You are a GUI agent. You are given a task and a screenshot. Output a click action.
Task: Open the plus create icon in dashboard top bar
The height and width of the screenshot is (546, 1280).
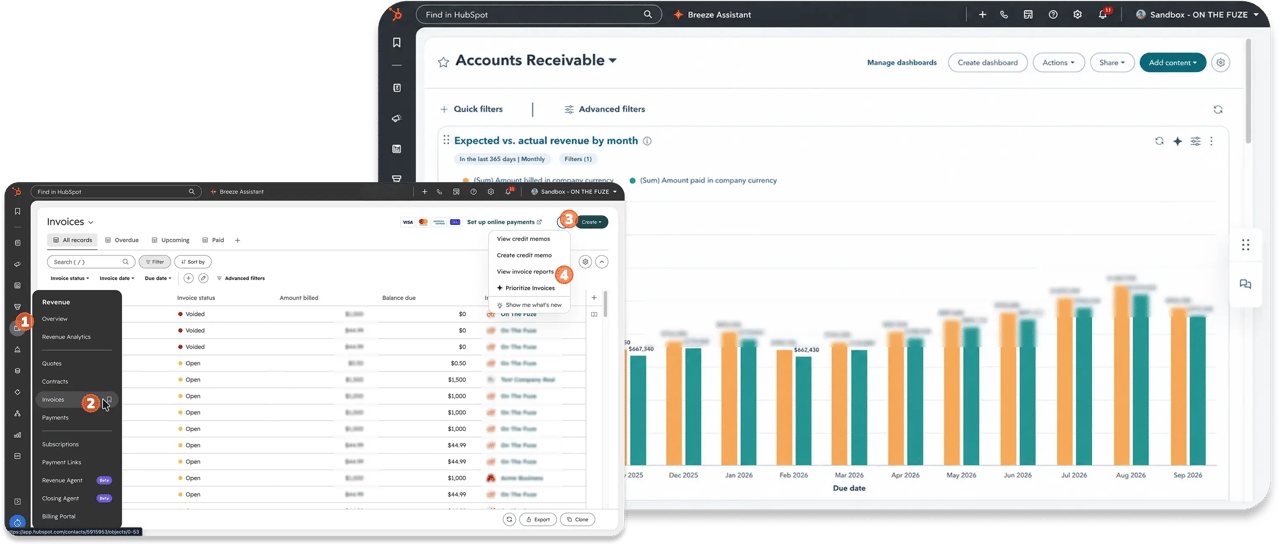[x=982, y=15]
